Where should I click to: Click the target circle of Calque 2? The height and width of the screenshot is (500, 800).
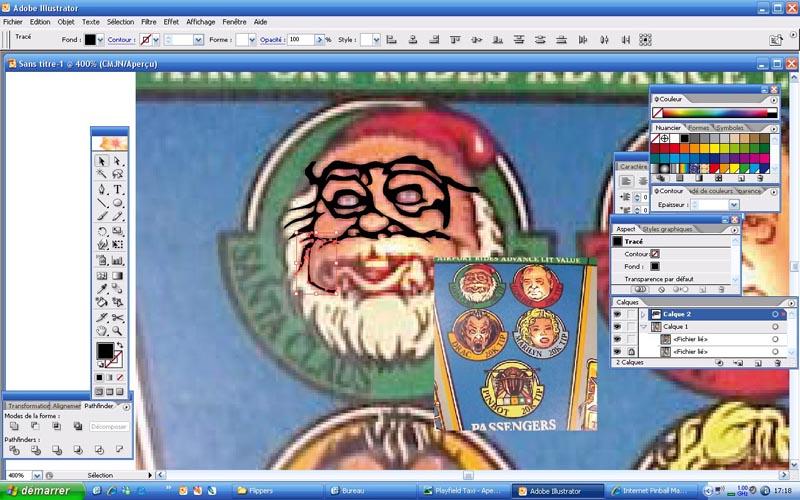(x=775, y=314)
